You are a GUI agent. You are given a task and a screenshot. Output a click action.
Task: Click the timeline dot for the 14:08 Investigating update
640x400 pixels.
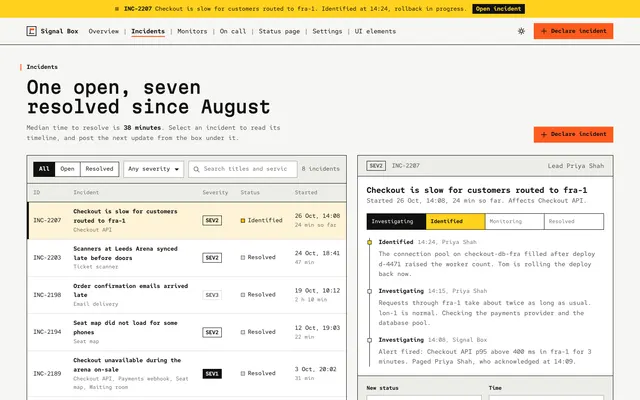pos(369,340)
